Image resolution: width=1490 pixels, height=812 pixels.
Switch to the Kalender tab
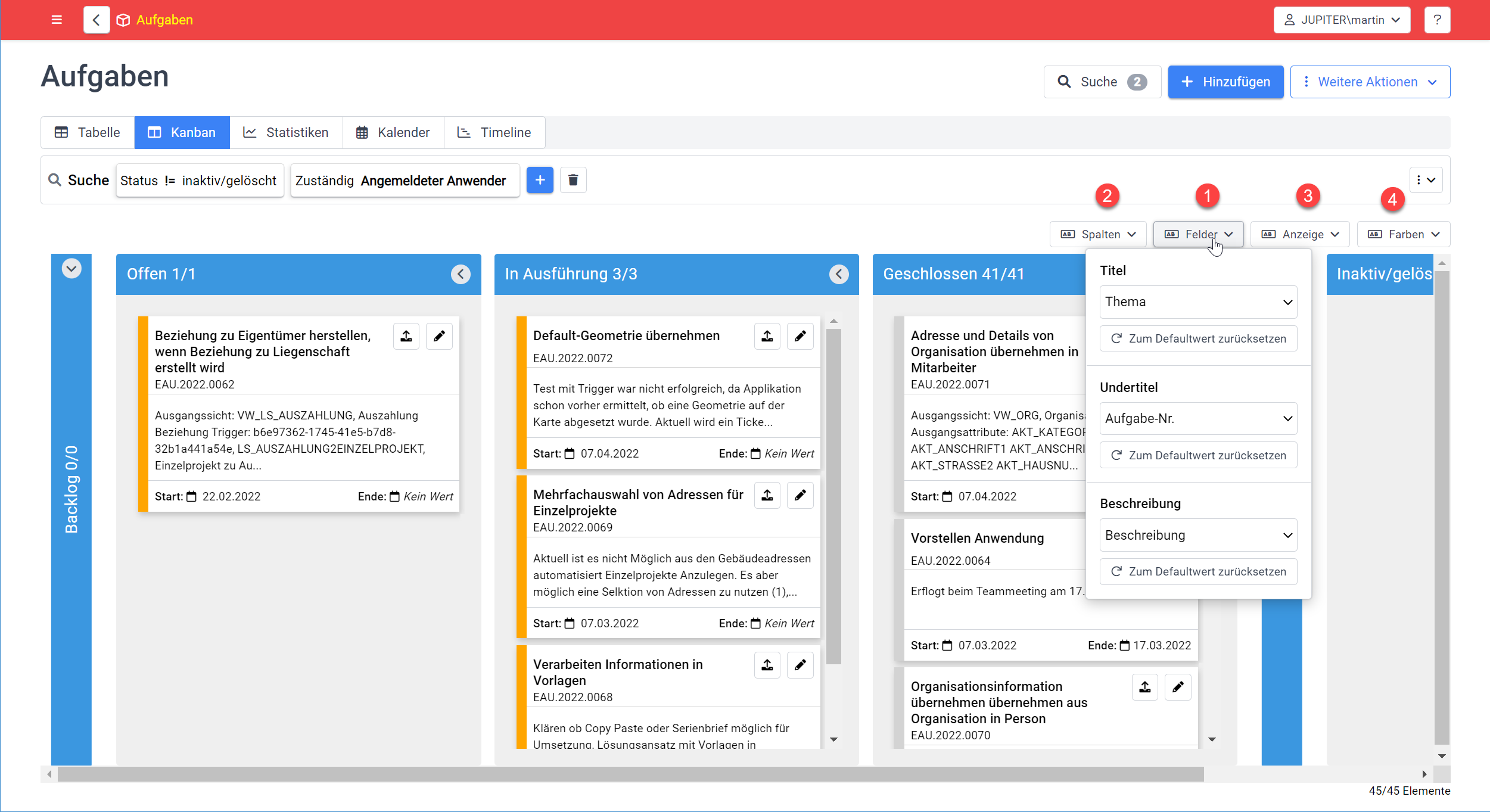(393, 132)
